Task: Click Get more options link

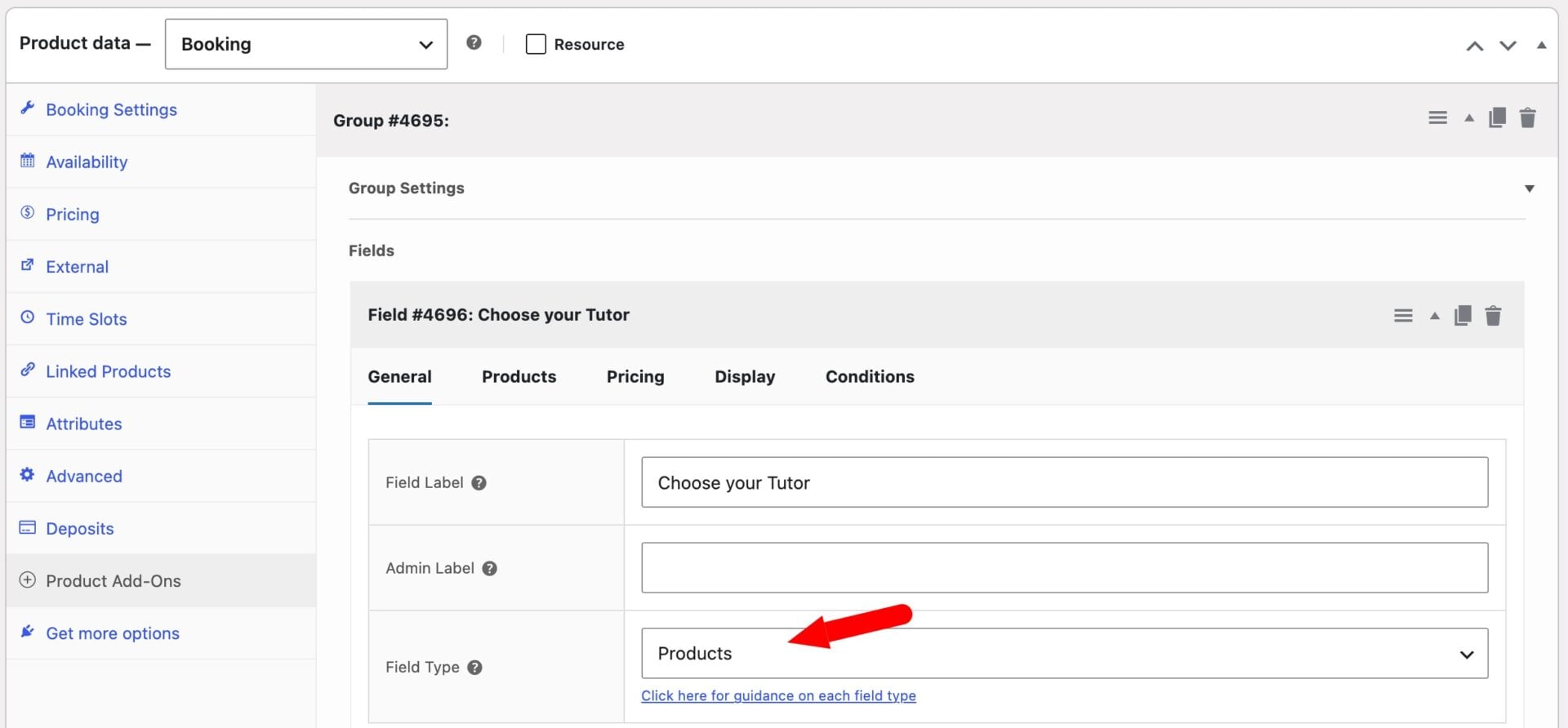Action: [113, 633]
